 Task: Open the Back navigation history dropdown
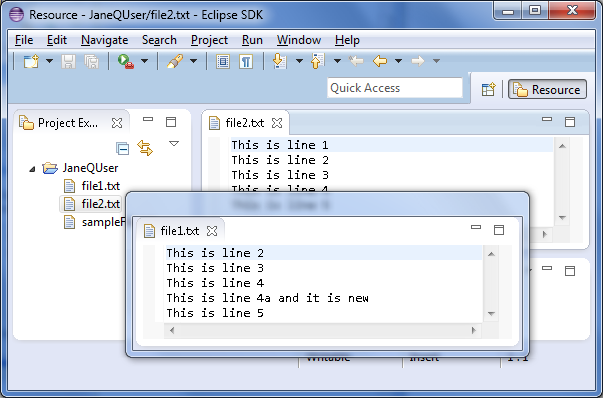click(x=398, y=61)
